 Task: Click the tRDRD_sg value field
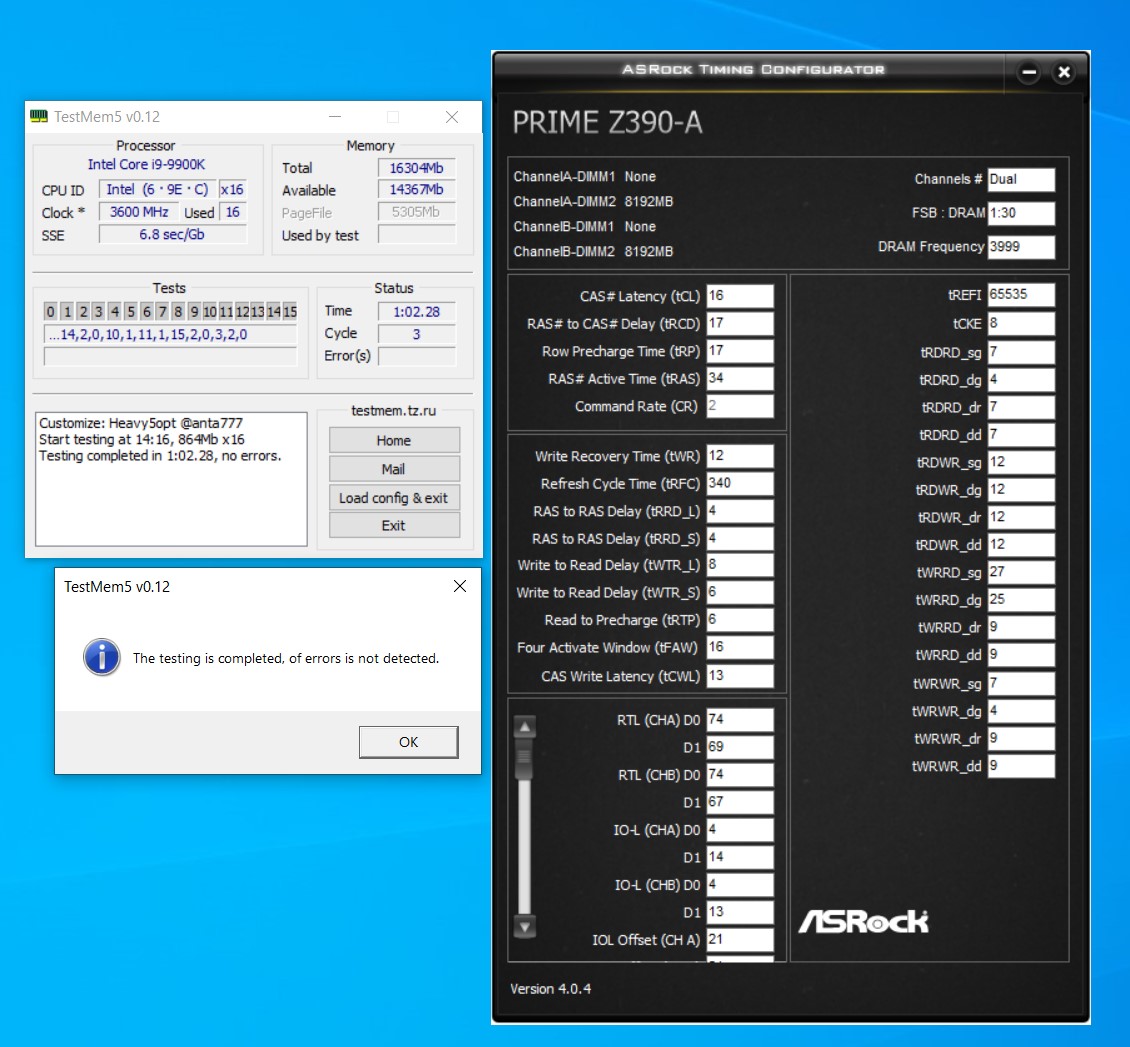pyautogui.click(x=1021, y=352)
